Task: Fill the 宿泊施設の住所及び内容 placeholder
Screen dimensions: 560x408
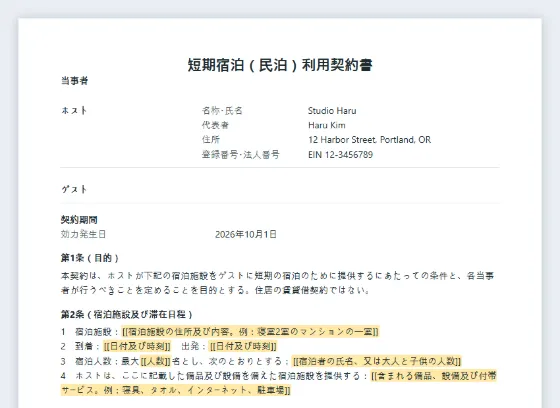Action: [x=250, y=332]
